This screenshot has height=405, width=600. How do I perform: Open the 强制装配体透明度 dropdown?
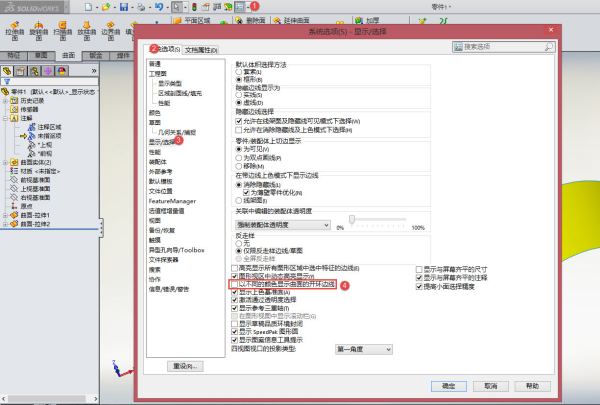pos(283,227)
